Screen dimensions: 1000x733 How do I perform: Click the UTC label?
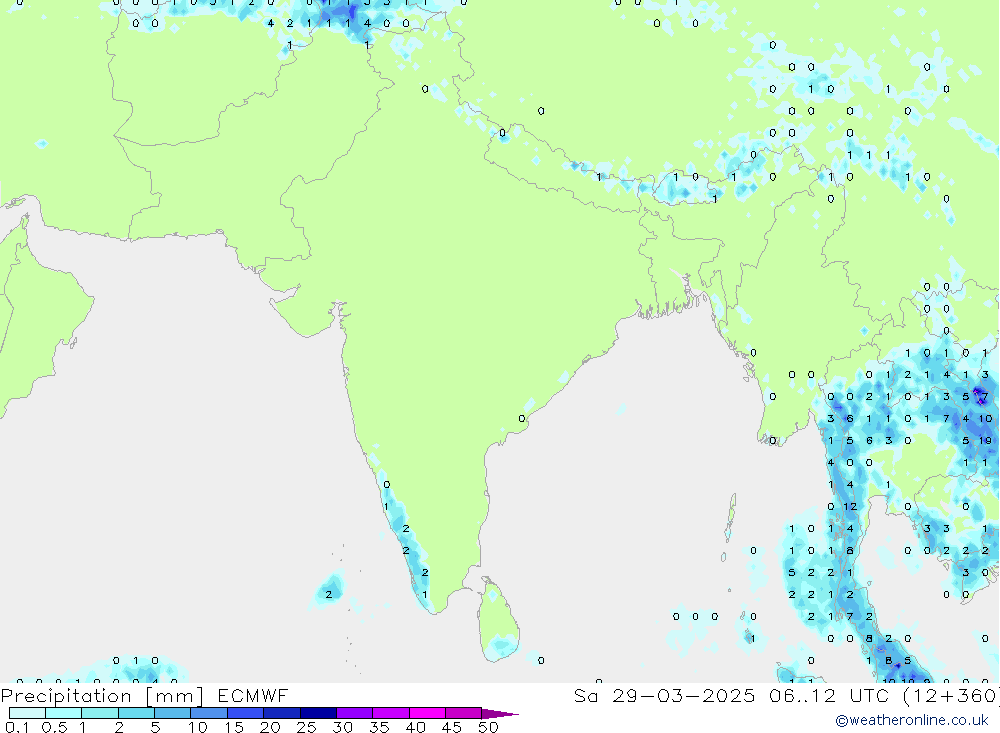click(x=869, y=695)
